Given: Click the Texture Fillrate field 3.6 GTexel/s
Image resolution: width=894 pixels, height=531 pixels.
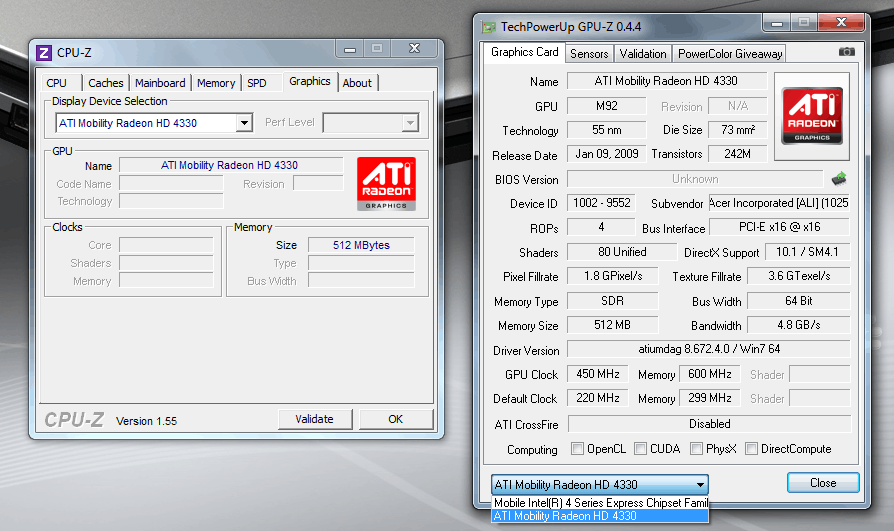Looking at the screenshot, I should [x=799, y=276].
